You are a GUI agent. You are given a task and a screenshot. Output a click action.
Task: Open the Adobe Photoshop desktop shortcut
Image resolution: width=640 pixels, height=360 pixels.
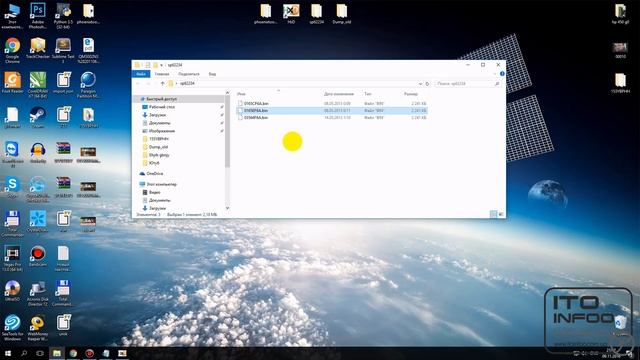click(x=38, y=16)
